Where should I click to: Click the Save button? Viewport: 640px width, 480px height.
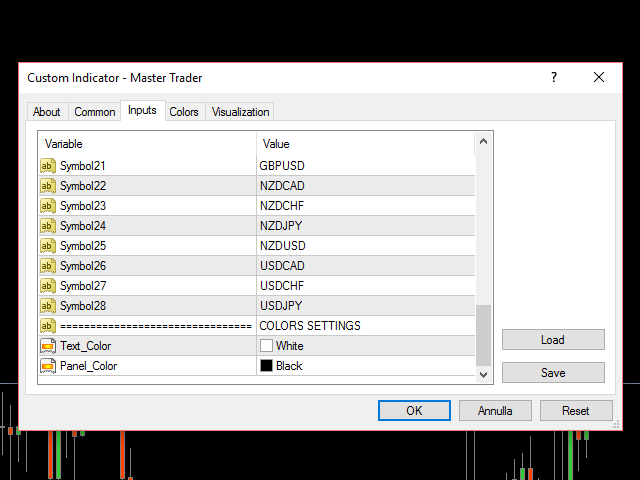(553, 373)
